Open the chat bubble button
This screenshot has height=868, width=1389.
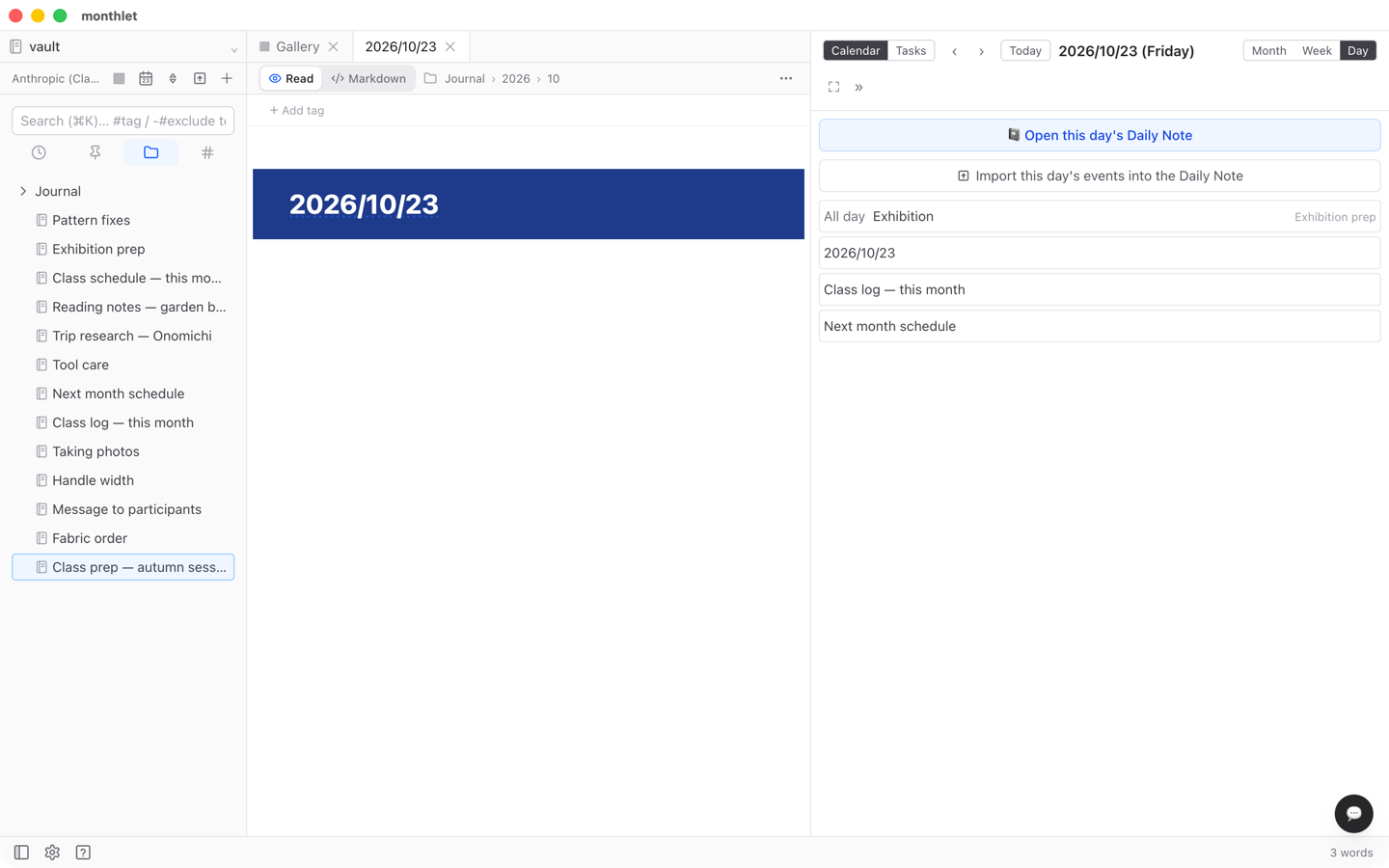point(1353,814)
